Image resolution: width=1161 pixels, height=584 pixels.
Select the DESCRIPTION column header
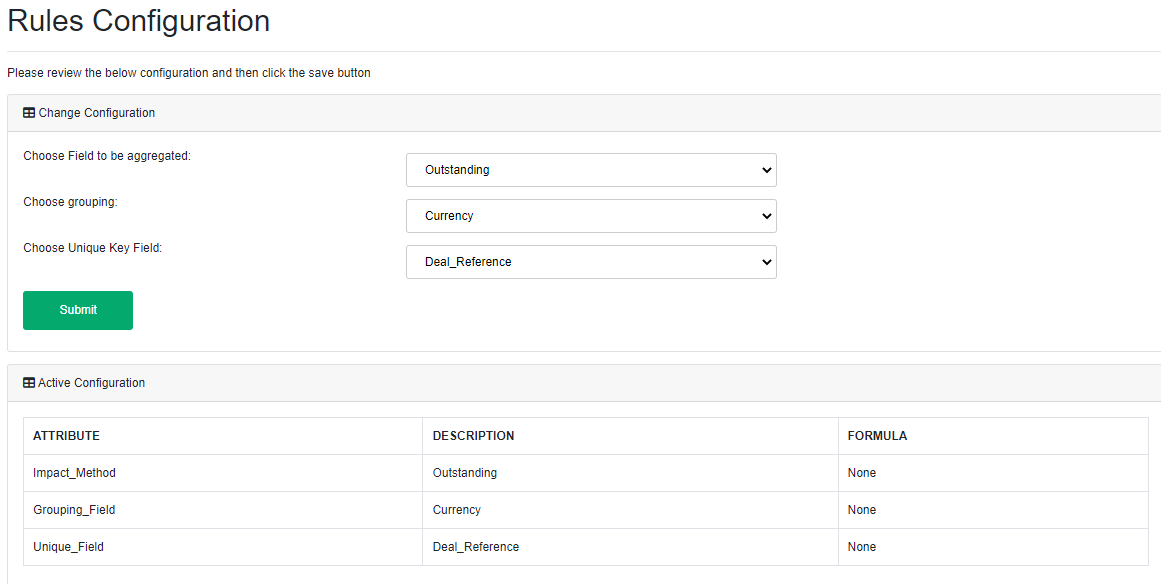473,436
